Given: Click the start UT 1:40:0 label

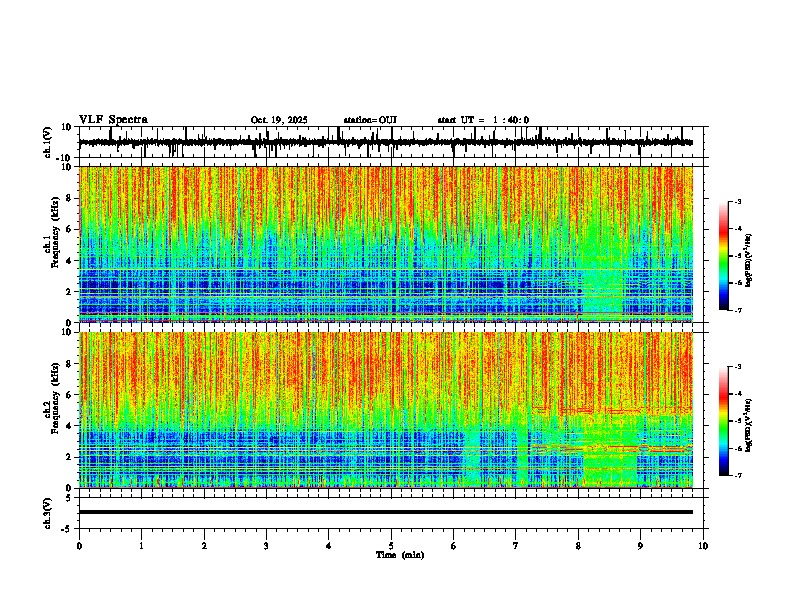Looking at the screenshot, I should [x=483, y=120].
